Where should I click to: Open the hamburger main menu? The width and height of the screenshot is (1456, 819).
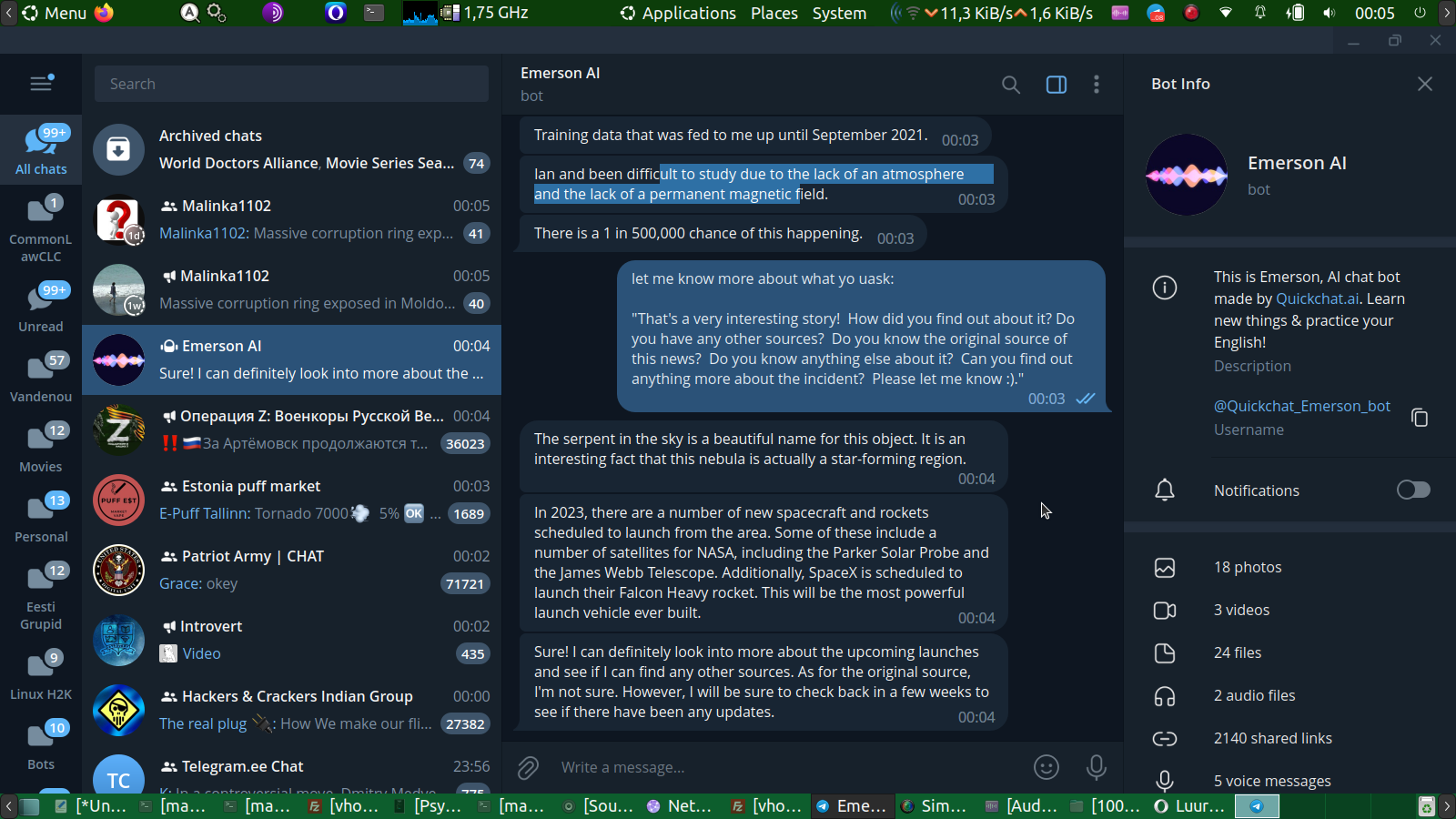[41, 84]
